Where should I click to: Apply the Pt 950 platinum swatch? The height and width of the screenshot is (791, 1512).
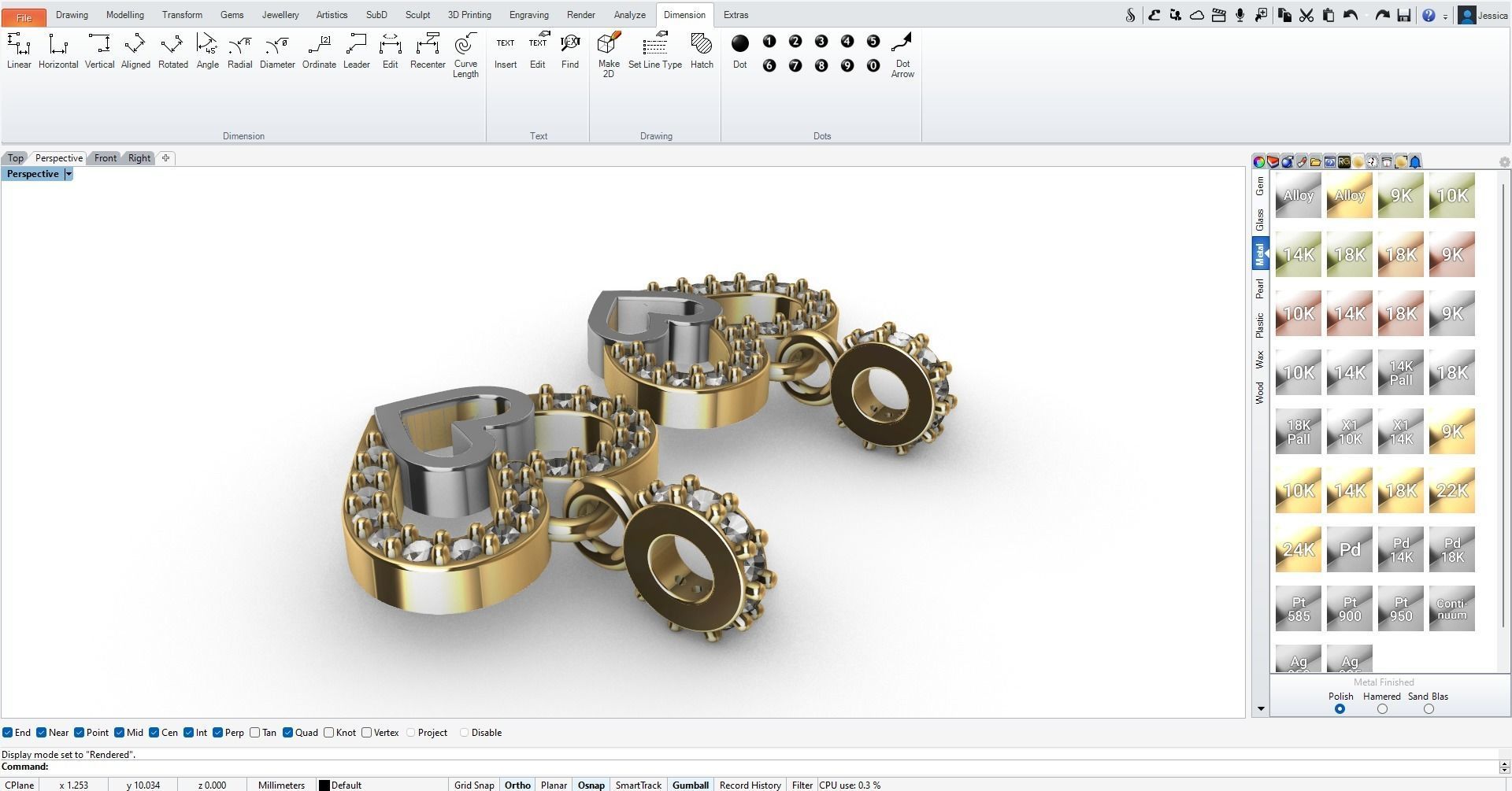pos(1401,608)
